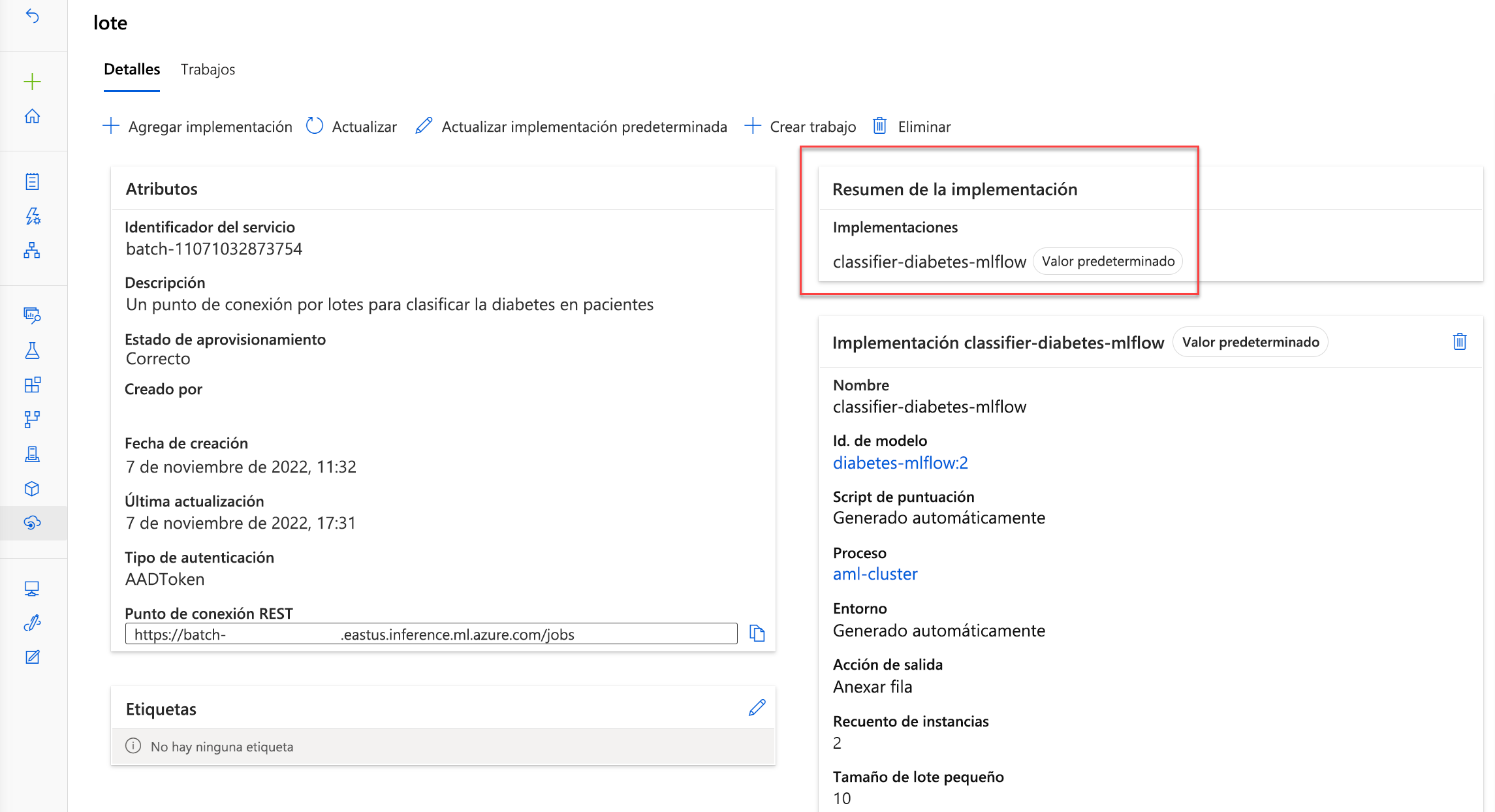Click the Create new (+) icon
The image size is (1495, 812).
point(31,81)
